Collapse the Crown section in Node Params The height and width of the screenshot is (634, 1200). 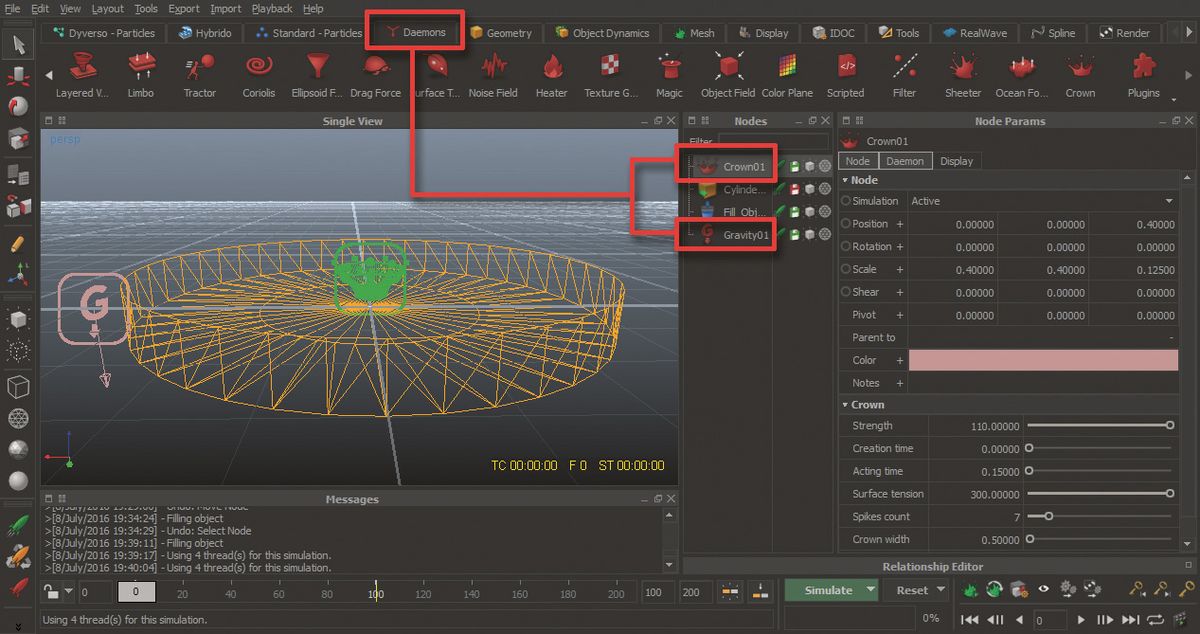click(x=845, y=404)
